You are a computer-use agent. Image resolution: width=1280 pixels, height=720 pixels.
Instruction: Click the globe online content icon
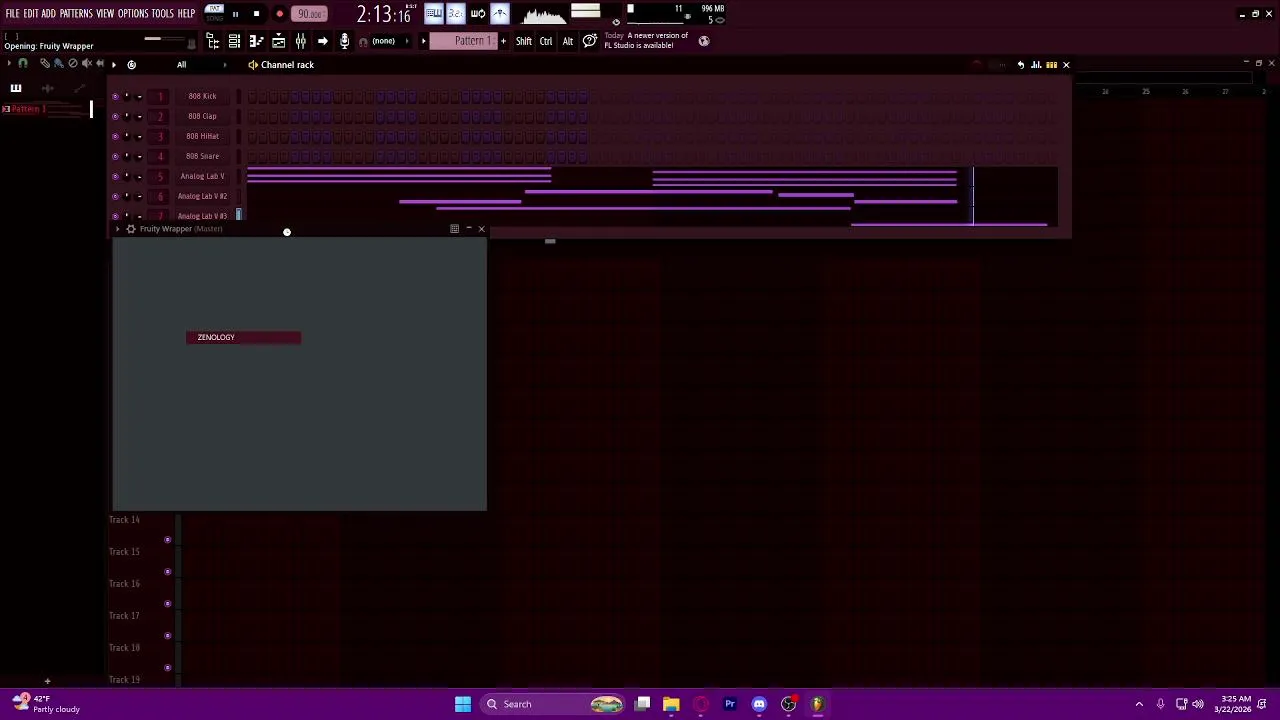point(704,41)
